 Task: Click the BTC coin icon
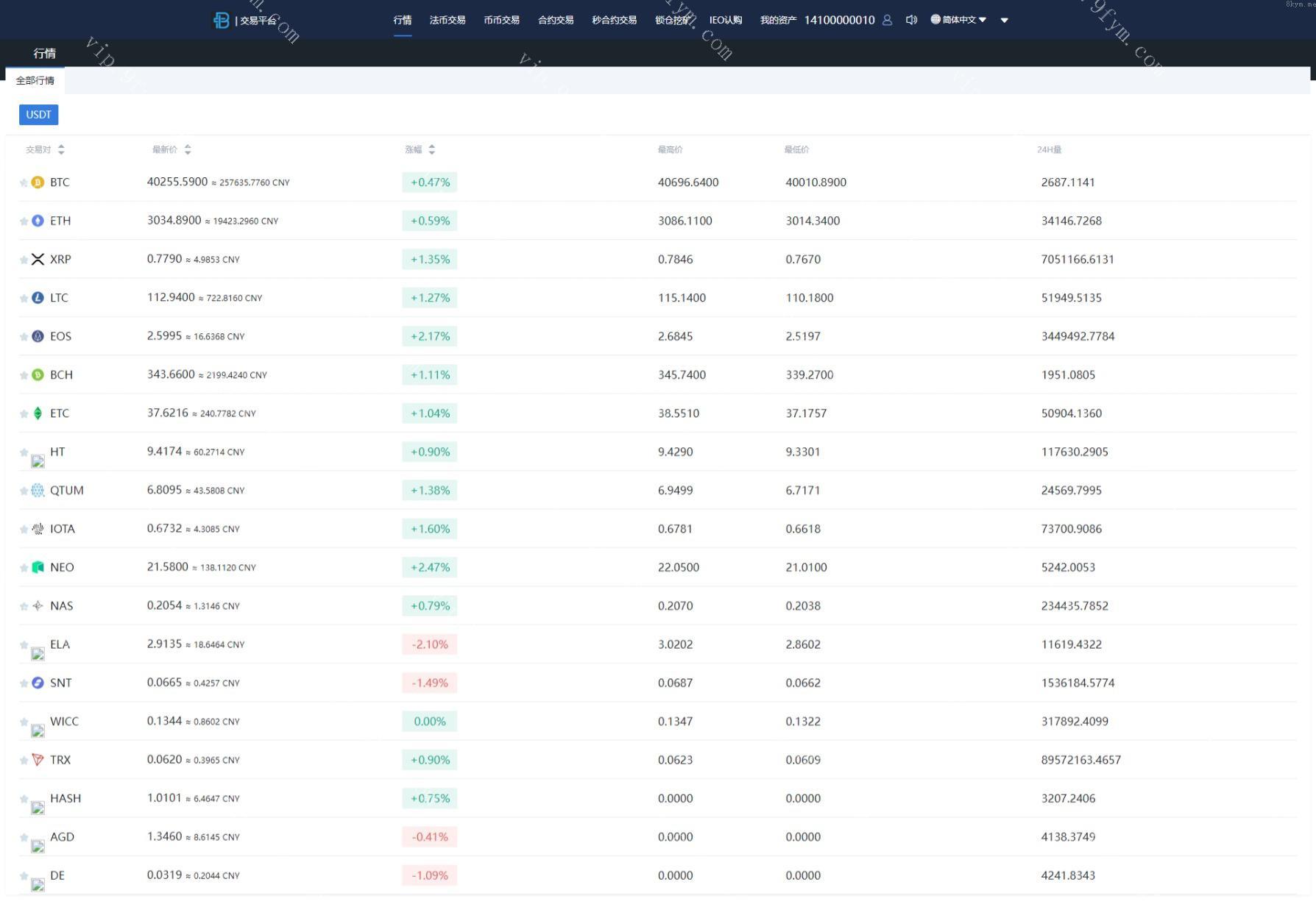38,182
